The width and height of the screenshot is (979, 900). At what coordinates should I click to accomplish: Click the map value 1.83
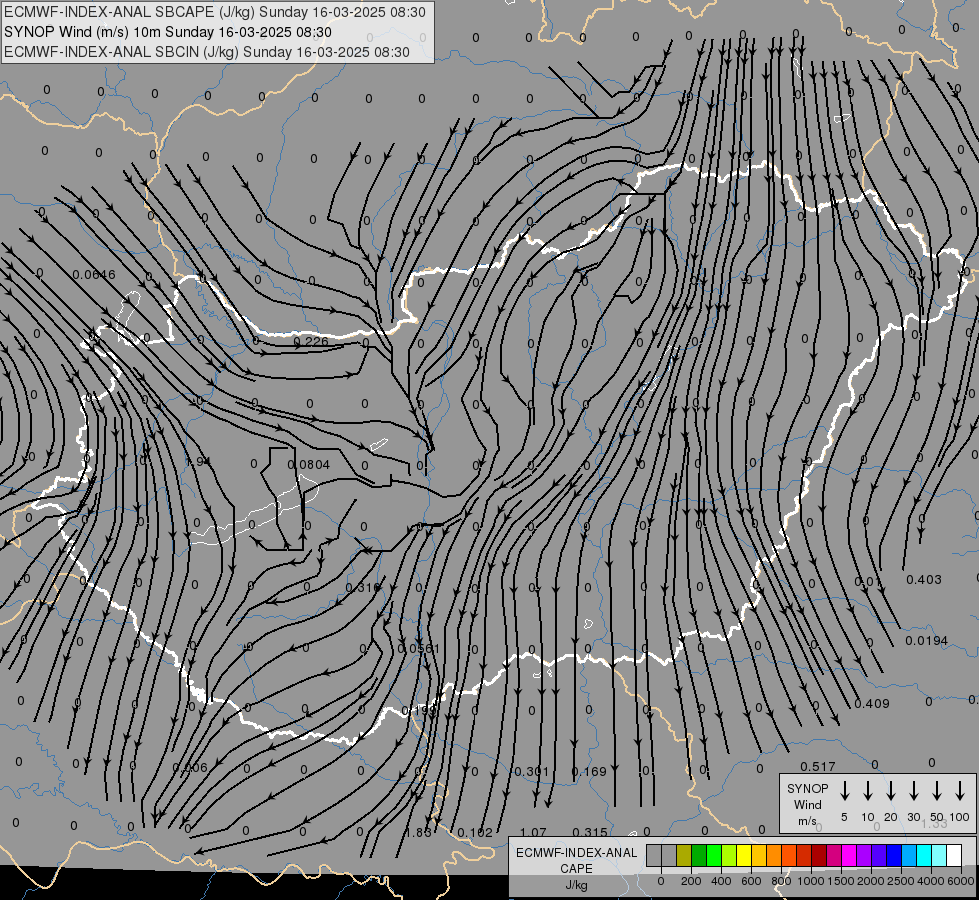click(418, 833)
